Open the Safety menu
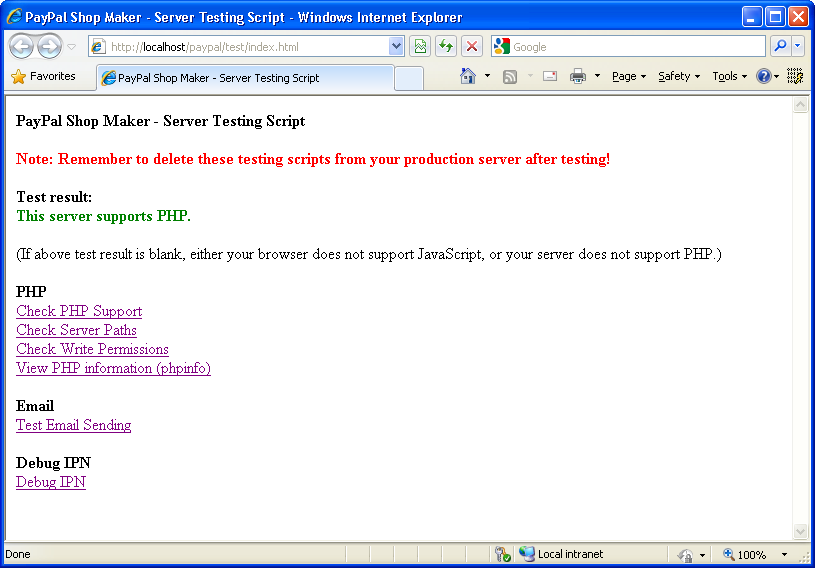The image size is (815, 568). point(679,76)
